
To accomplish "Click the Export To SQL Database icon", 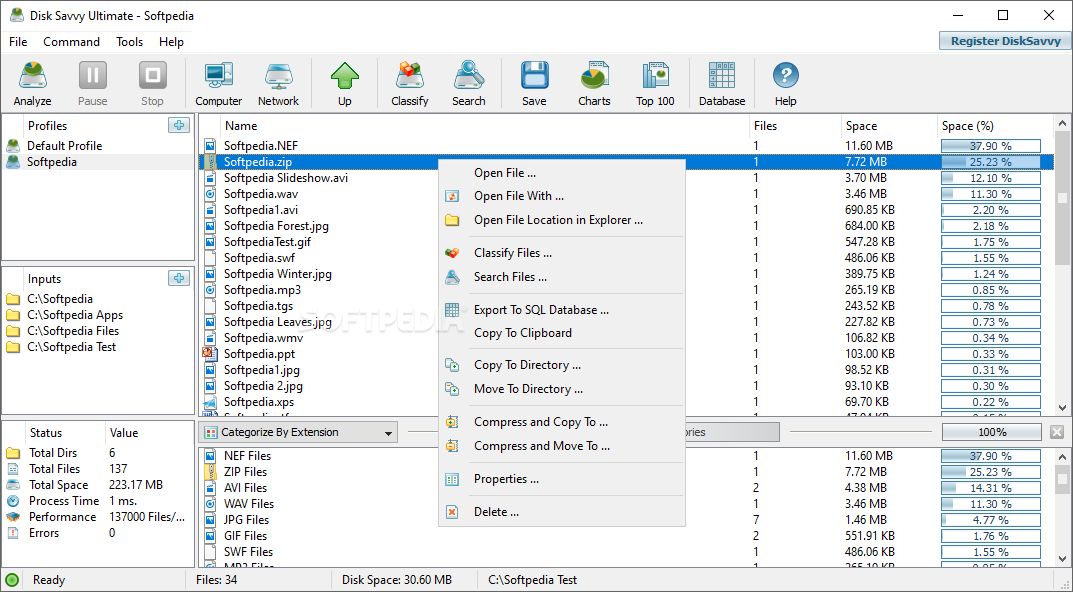I will click(452, 310).
